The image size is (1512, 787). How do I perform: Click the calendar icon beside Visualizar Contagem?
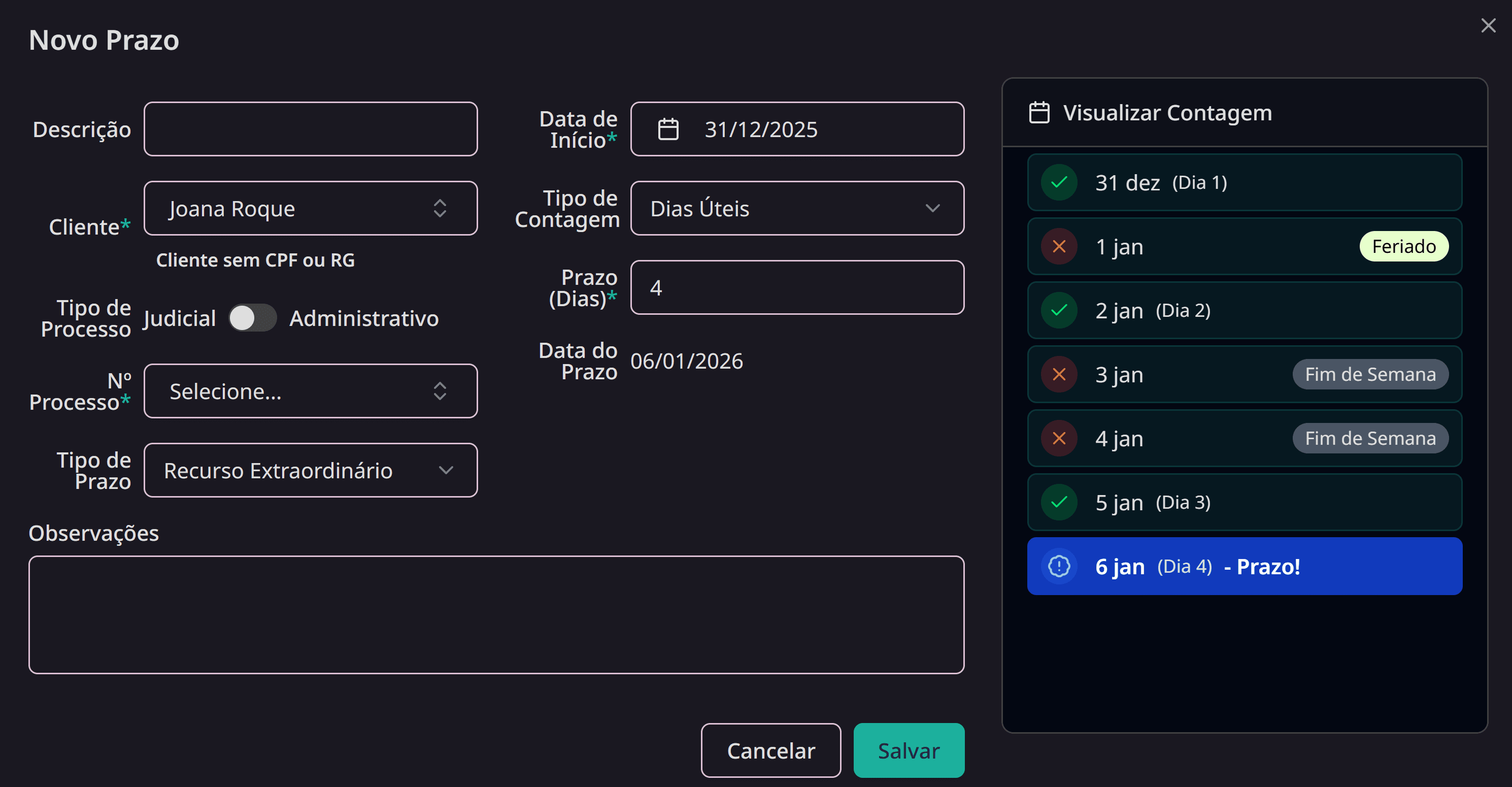point(1039,112)
